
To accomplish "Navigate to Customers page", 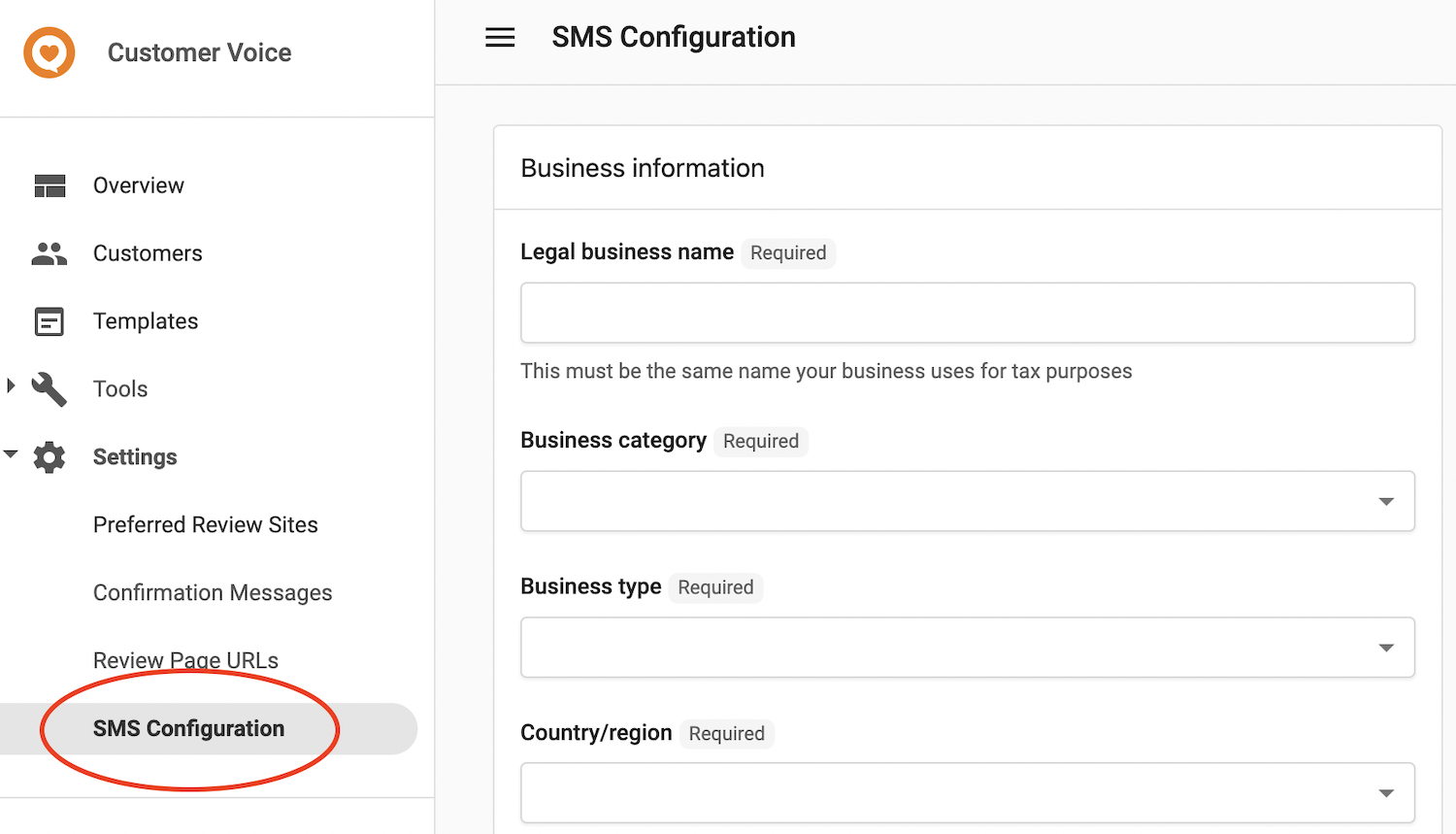I will (x=148, y=253).
